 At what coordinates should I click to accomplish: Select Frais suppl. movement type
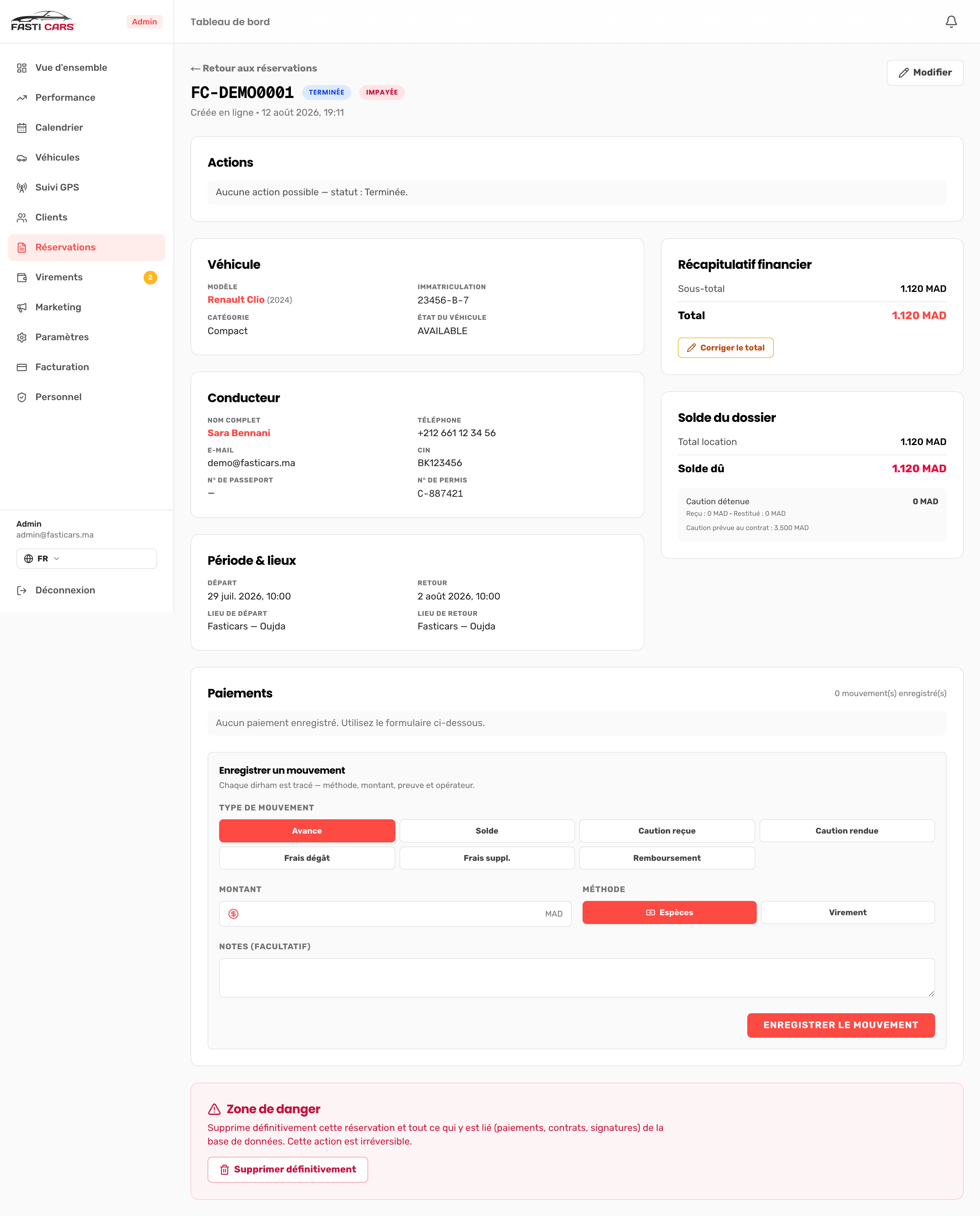(487, 857)
